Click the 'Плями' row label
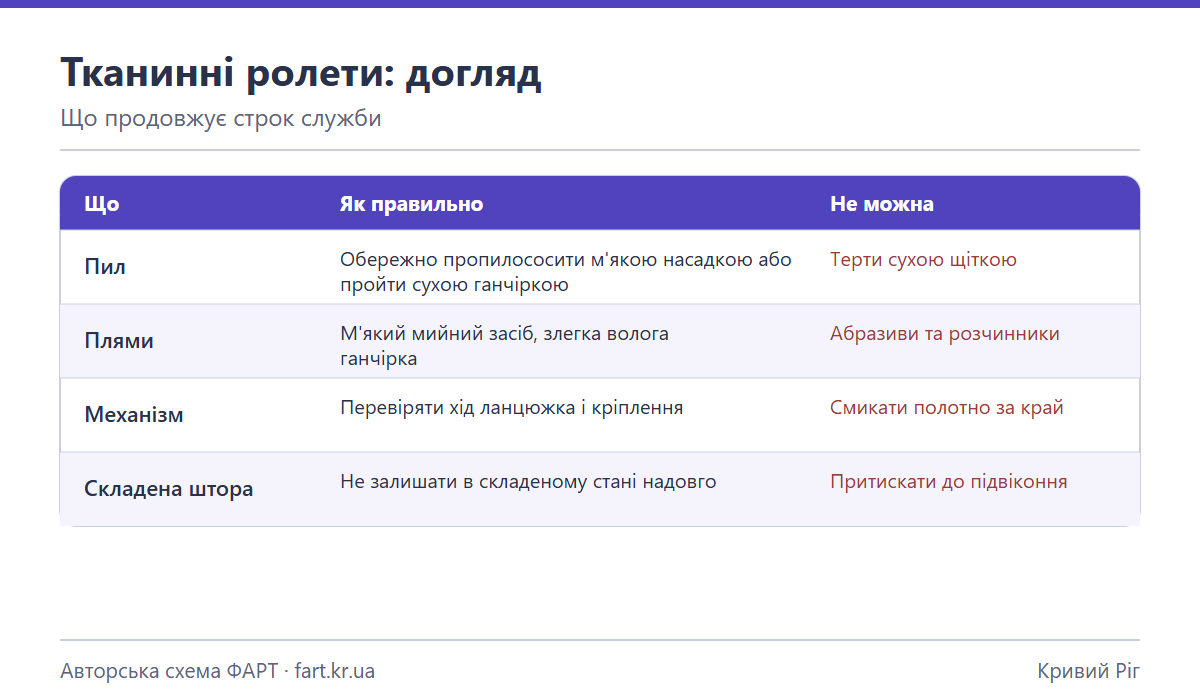This screenshot has height=700, width=1200. (119, 341)
